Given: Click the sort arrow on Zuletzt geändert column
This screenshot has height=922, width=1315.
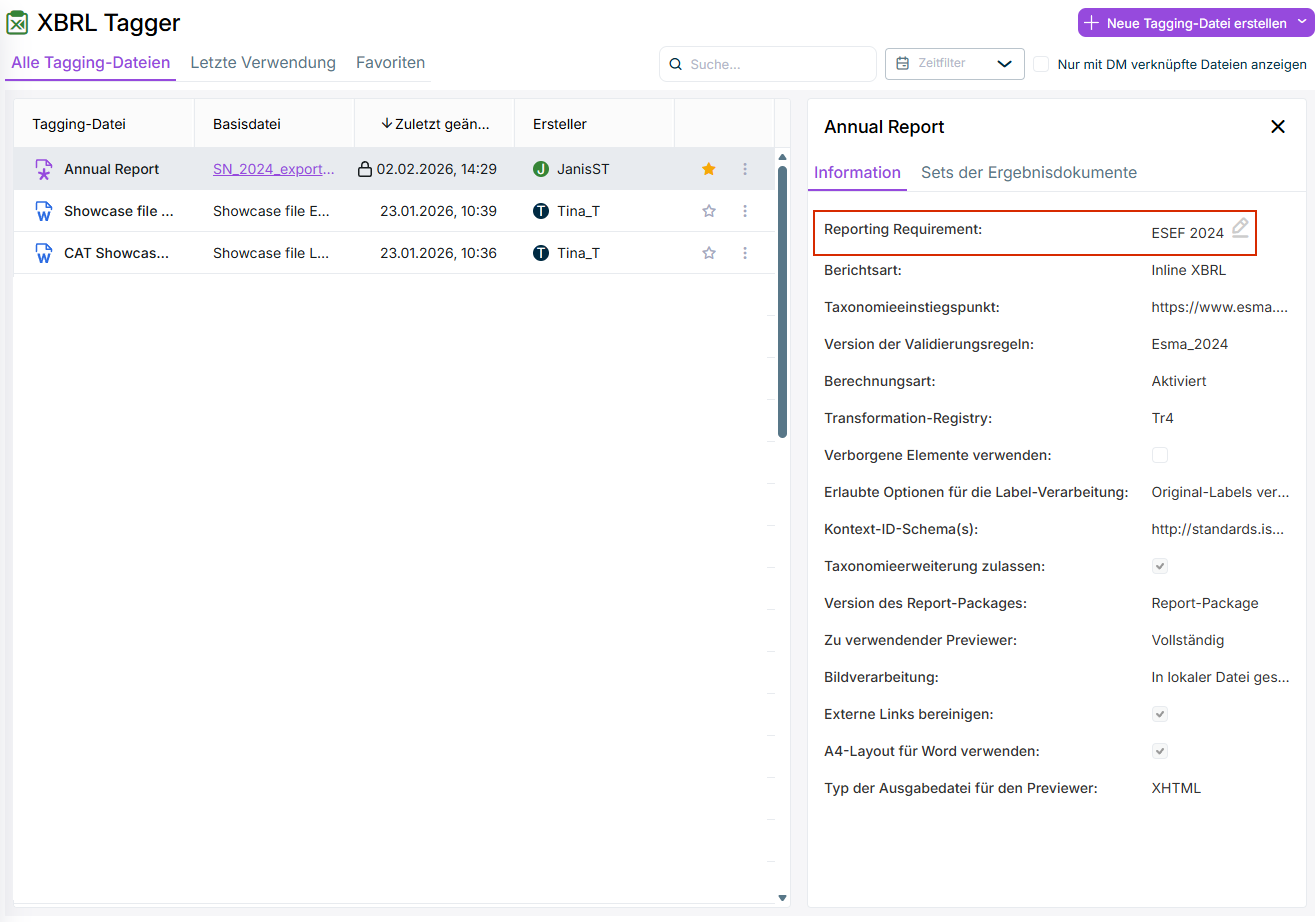Looking at the screenshot, I should (387, 124).
